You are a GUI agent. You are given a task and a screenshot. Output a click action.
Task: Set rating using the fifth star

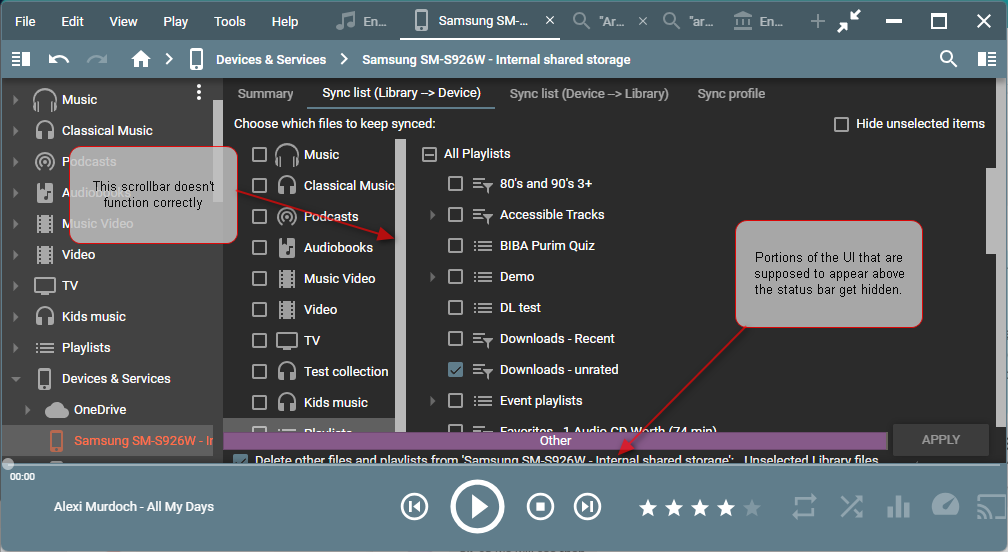pyautogui.click(x=752, y=508)
